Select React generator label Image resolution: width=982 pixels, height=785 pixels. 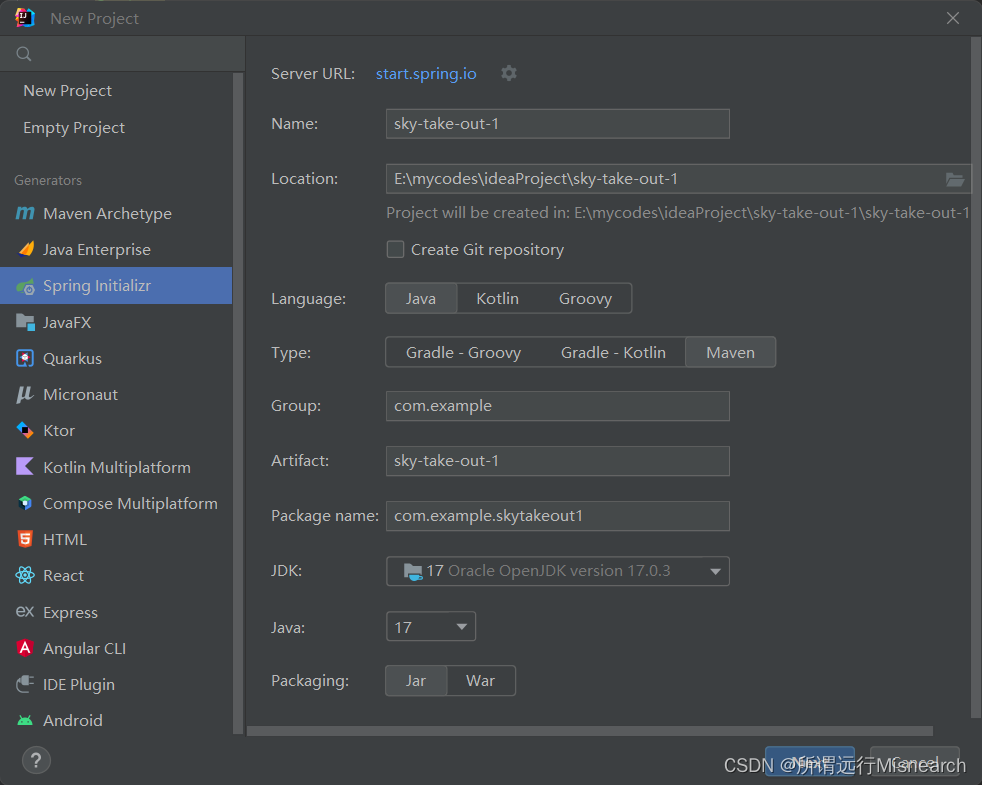click(63, 576)
